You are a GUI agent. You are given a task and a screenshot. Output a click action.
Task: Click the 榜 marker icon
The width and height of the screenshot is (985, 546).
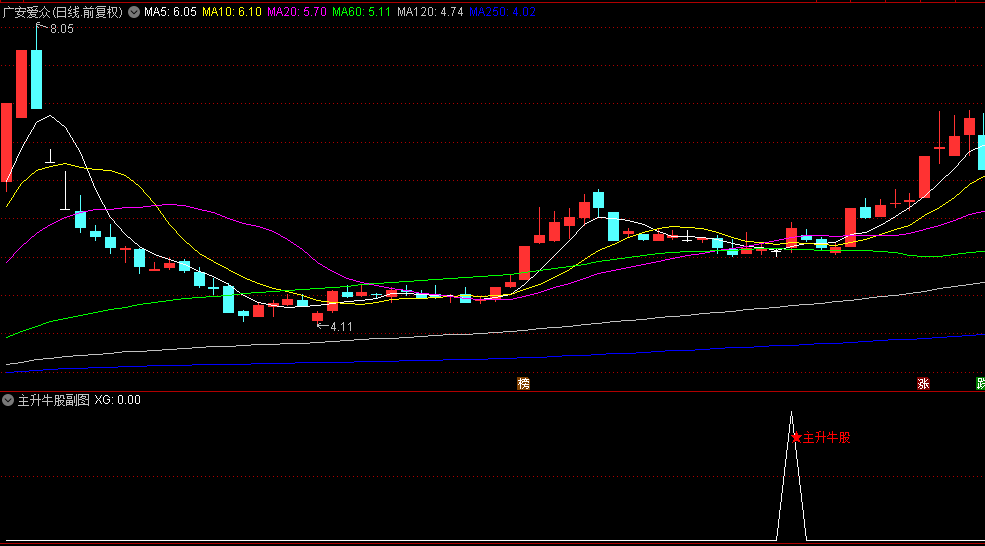[x=523, y=383]
